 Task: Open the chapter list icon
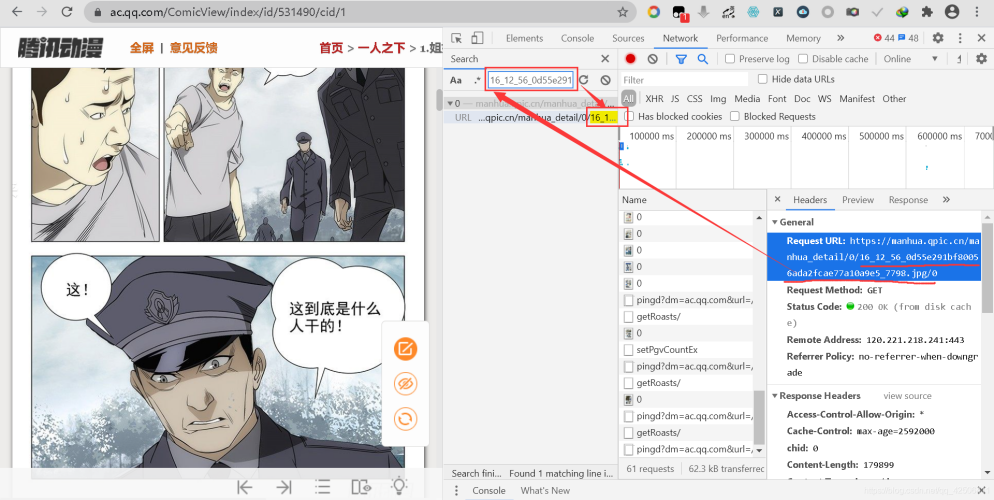[x=323, y=487]
